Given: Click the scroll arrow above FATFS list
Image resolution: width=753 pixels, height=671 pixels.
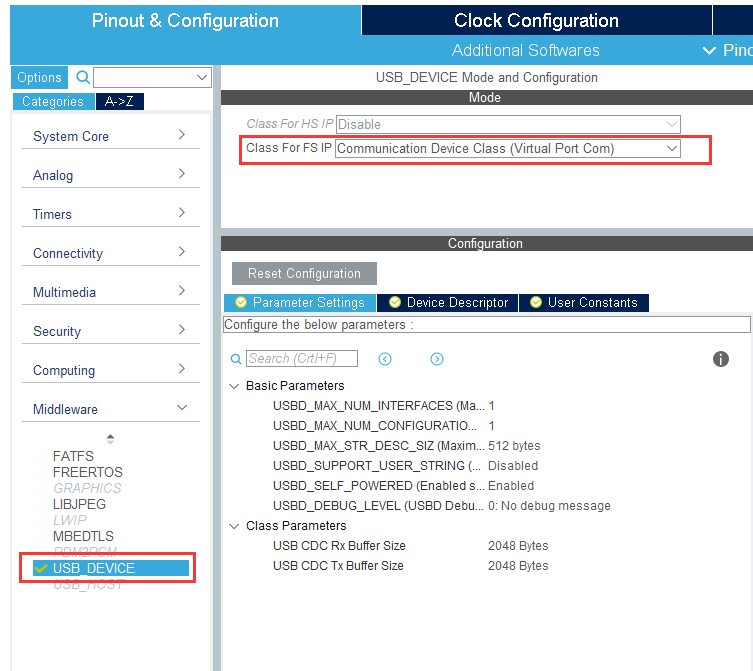Looking at the screenshot, I should coord(110,439).
